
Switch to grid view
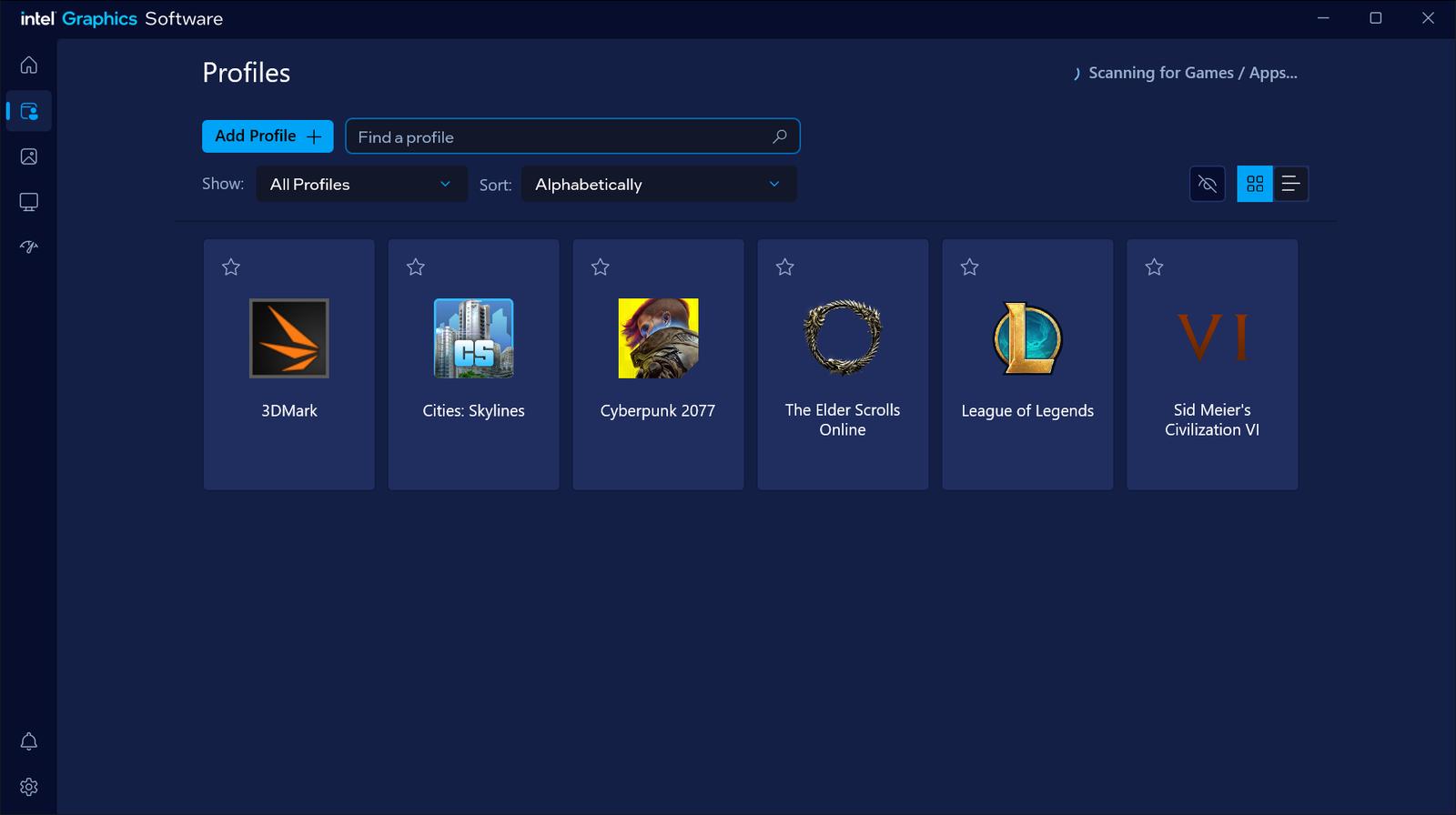(x=1255, y=184)
